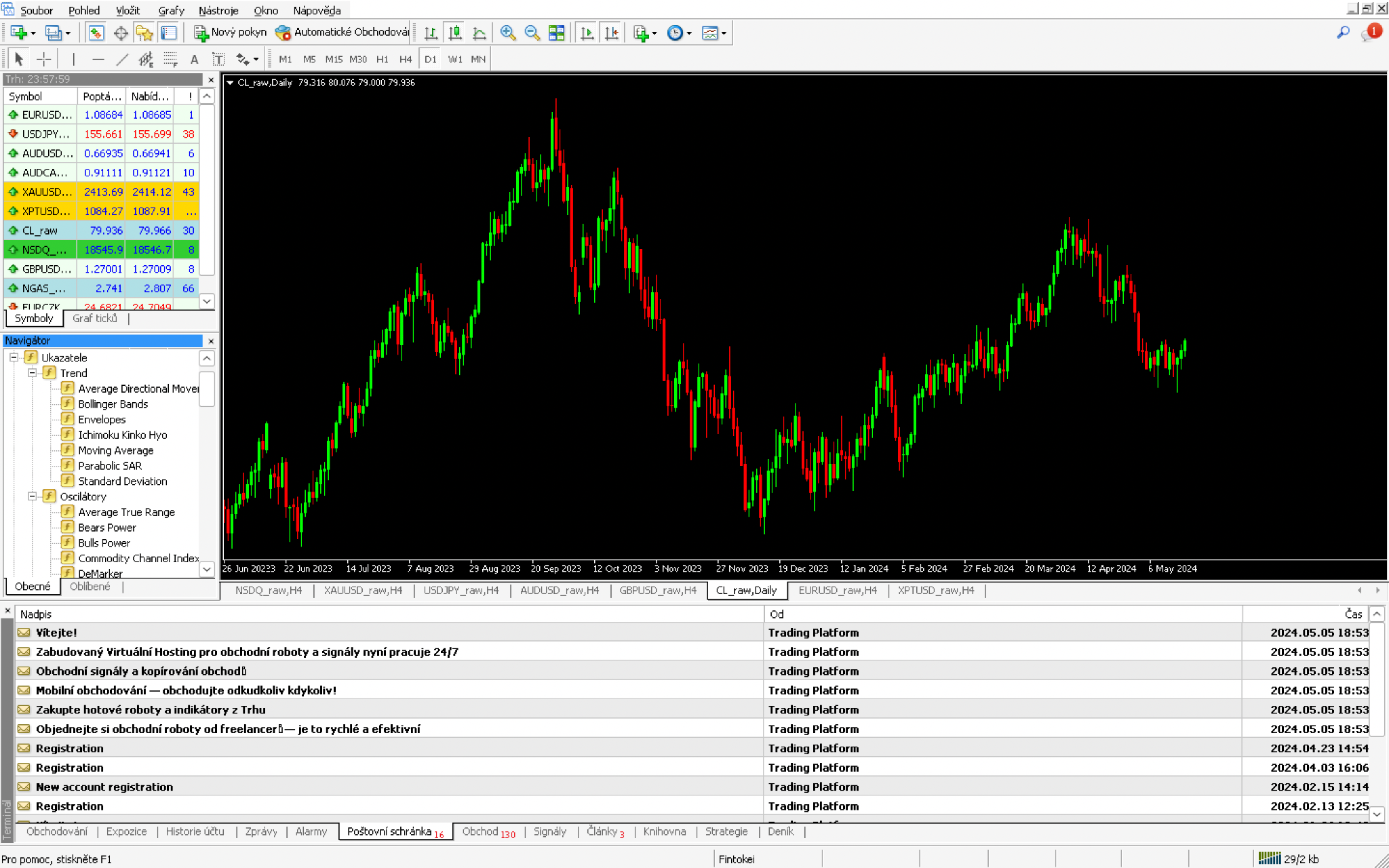Select the XAUUSD symbol row
Screen dimensions: 1389x868
pos(102,192)
